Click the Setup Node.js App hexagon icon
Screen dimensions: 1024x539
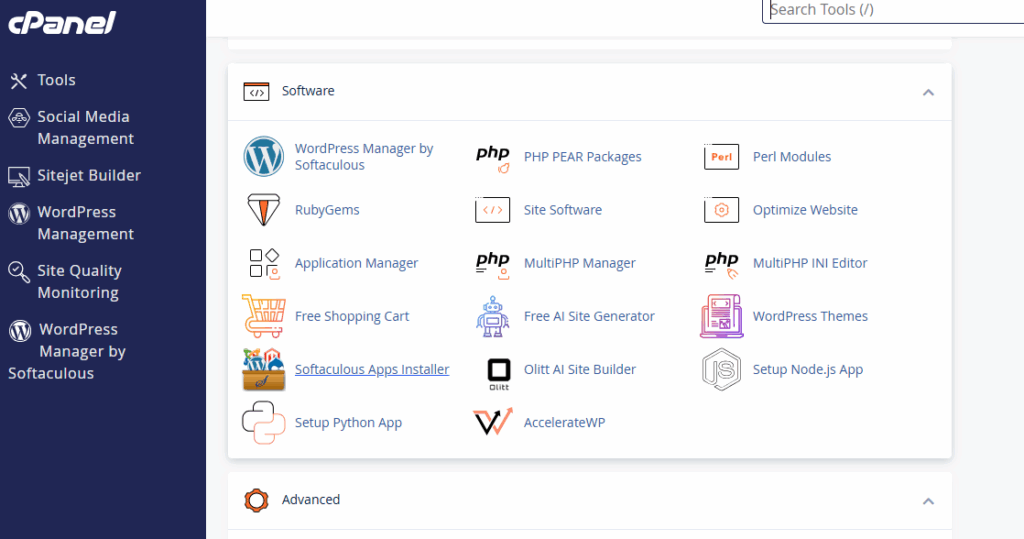point(722,370)
